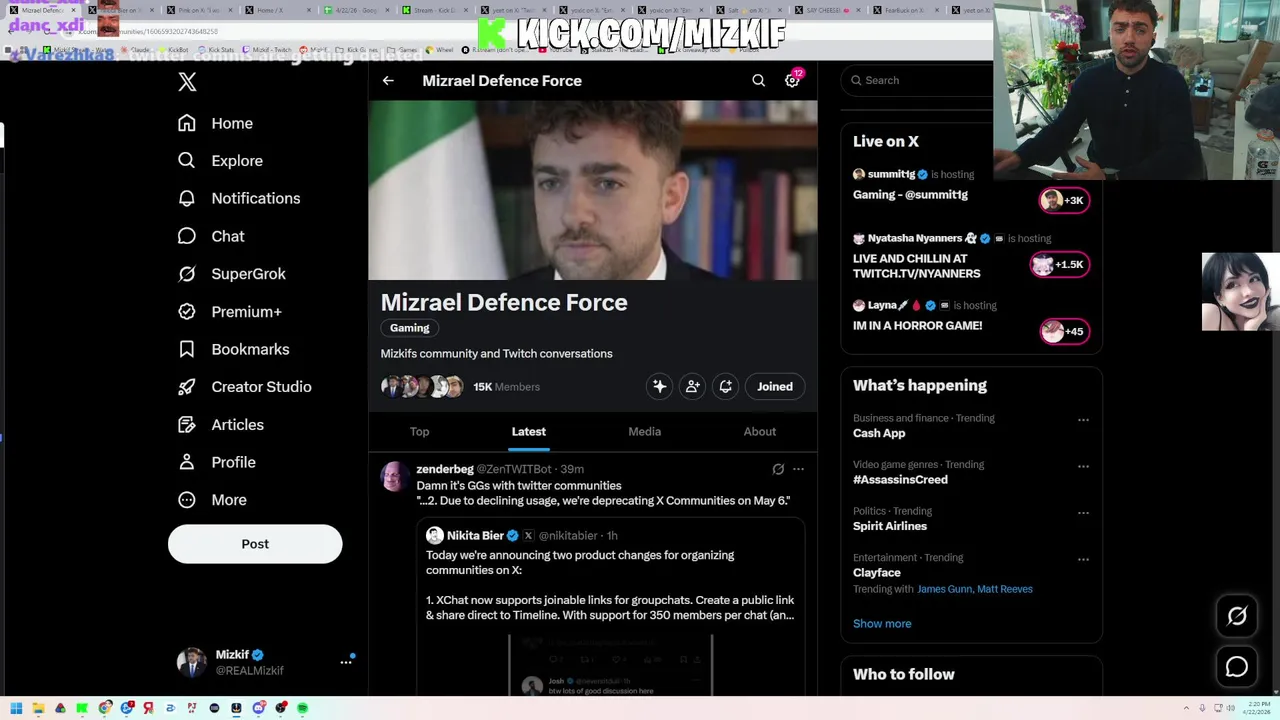Open James Gunn, Matt Reeves link

[975, 589]
